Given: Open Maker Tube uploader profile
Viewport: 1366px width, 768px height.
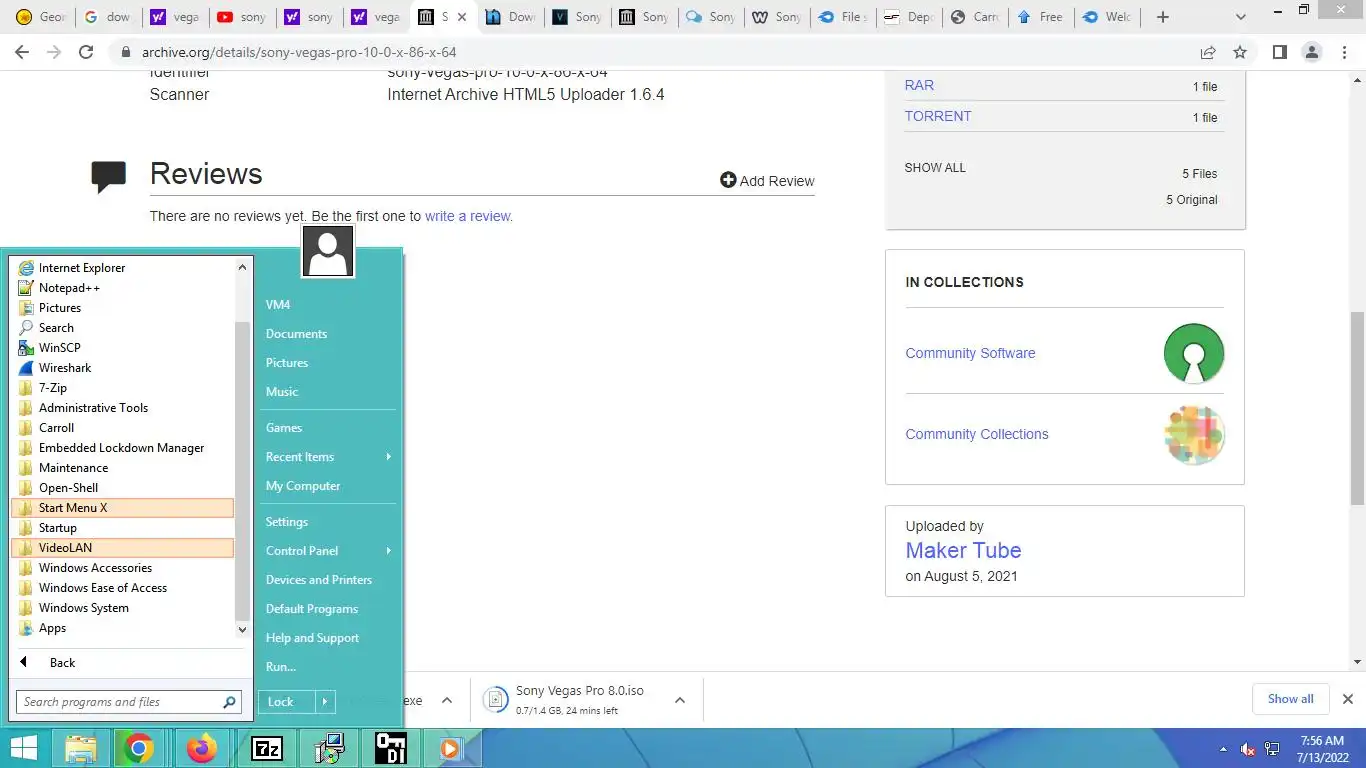Looking at the screenshot, I should click(963, 550).
